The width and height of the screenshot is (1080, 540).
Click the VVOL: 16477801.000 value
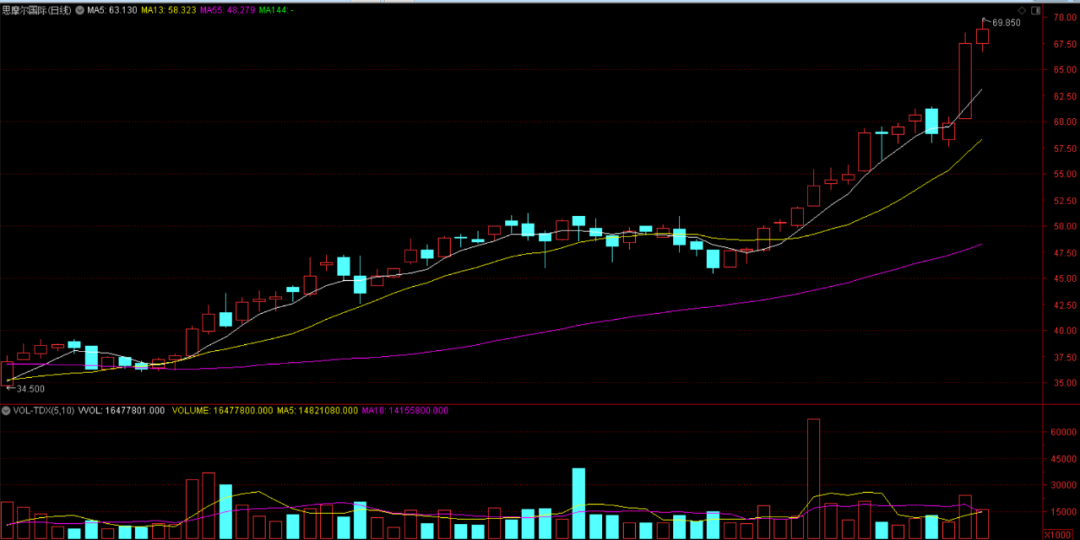tap(121, 411)
